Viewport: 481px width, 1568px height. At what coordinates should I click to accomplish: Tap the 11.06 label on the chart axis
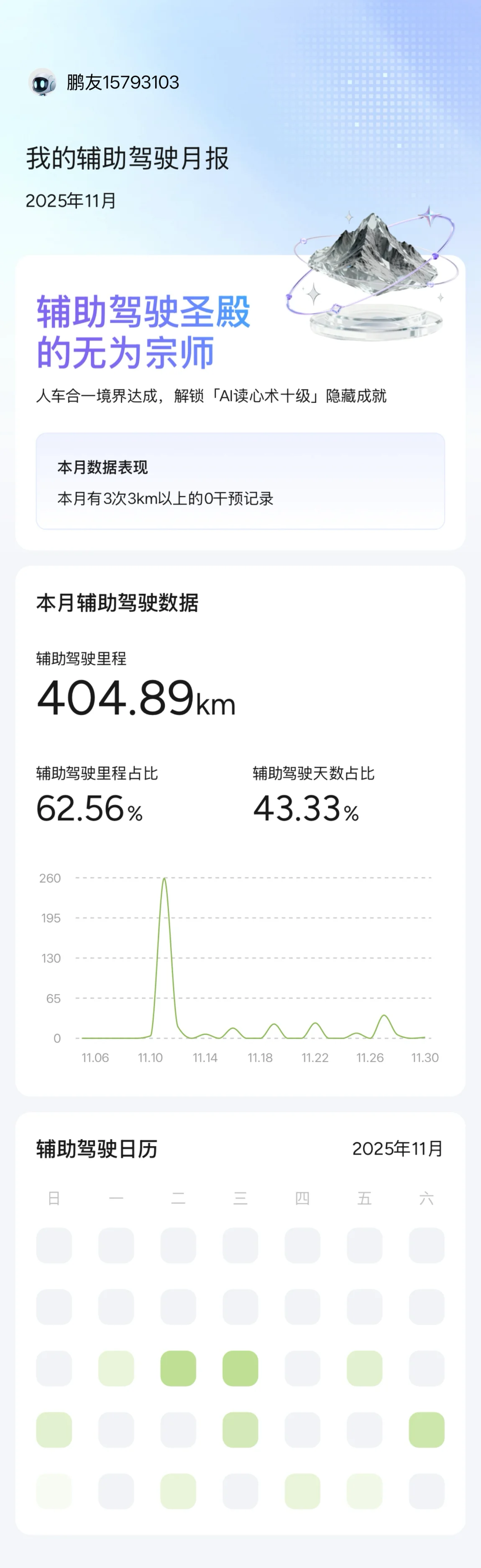coord(95,1057)
